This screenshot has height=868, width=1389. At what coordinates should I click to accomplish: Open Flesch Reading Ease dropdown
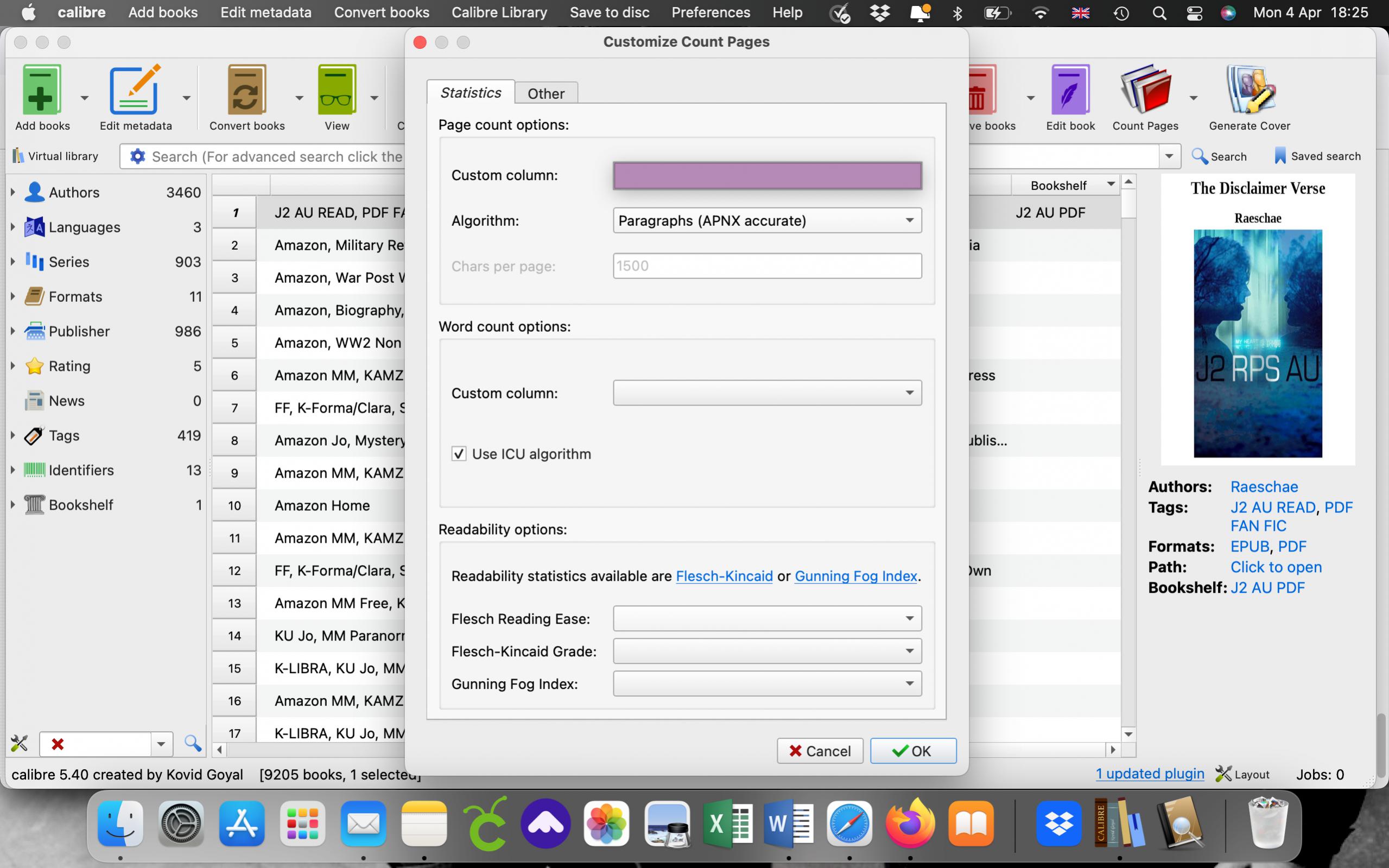point(767,618)
